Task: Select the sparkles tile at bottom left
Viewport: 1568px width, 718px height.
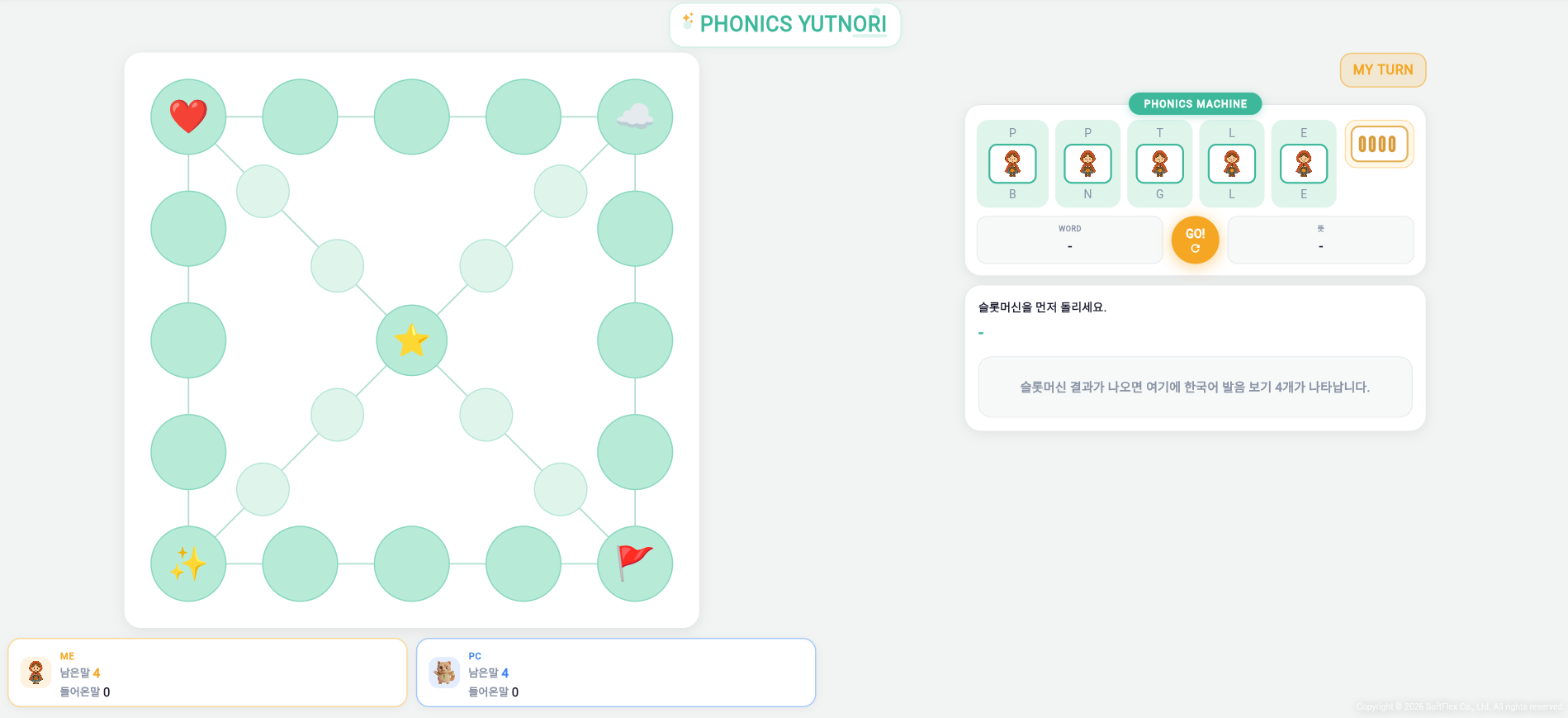Action: (188, 563)
